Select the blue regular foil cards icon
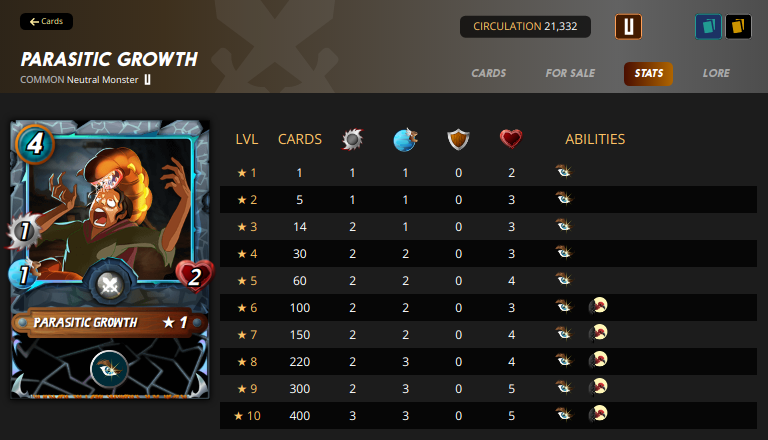Image resolution: width=768 pixels, height=440 pixels. click(708, 26)
